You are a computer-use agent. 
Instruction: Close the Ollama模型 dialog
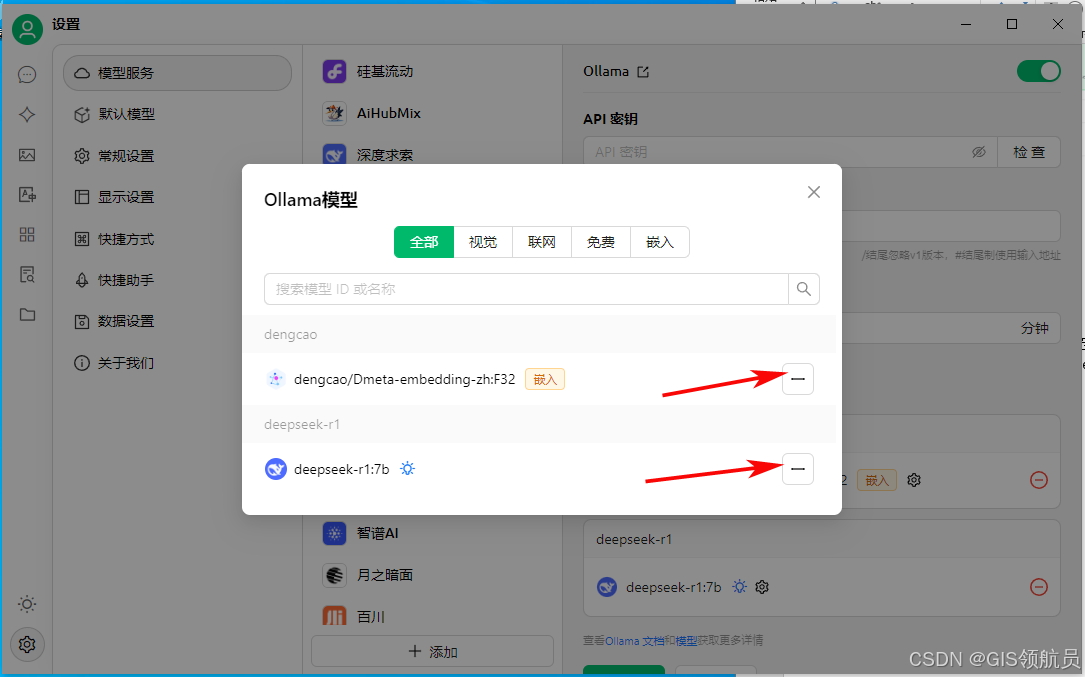[x=814, y=192]
